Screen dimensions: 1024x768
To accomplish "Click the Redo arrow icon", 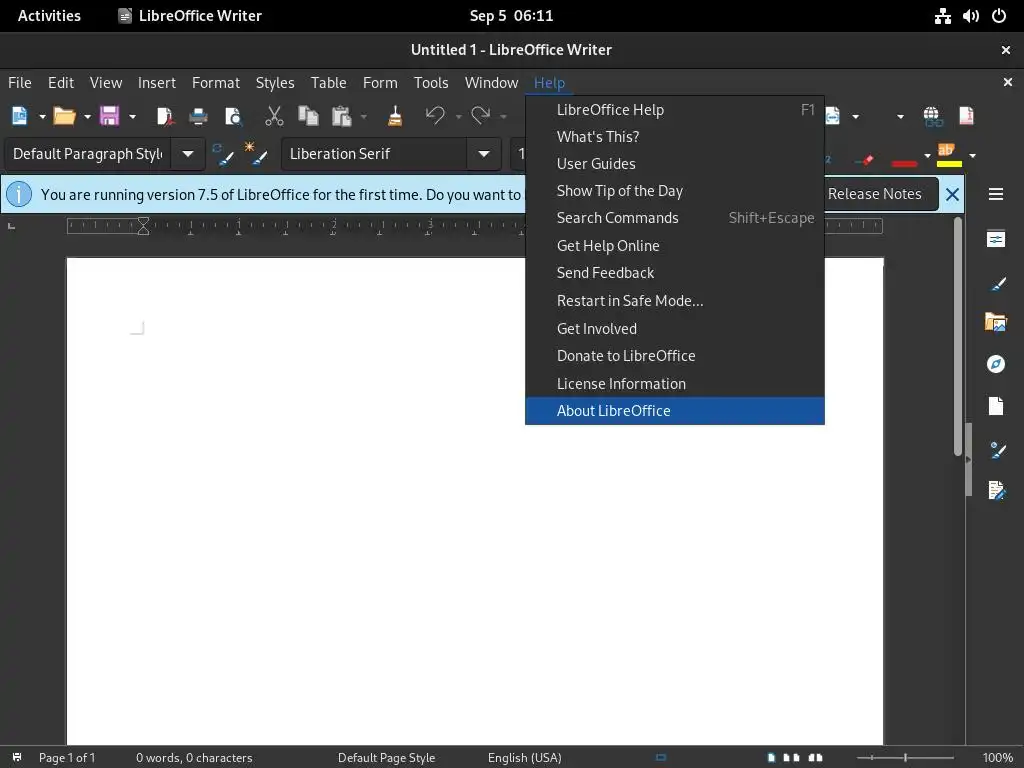I will point(481,116).
